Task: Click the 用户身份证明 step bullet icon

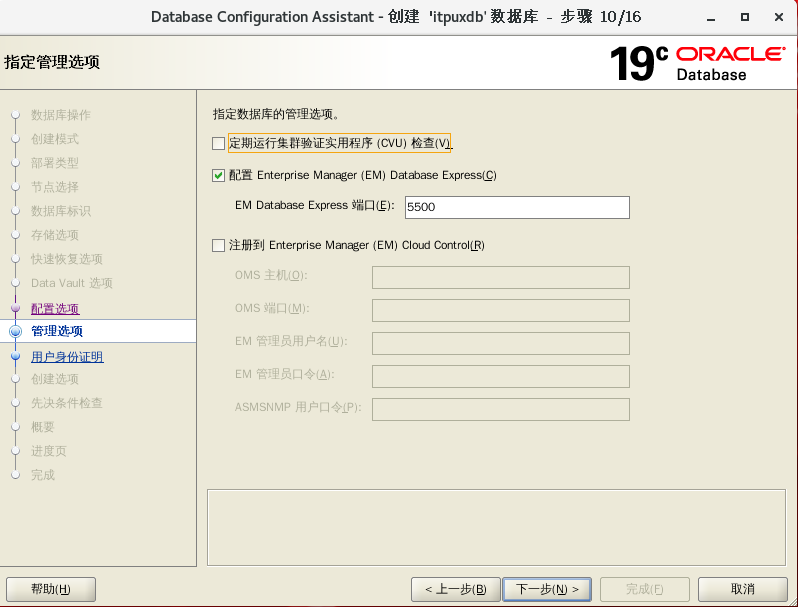Action: point(16,356)
